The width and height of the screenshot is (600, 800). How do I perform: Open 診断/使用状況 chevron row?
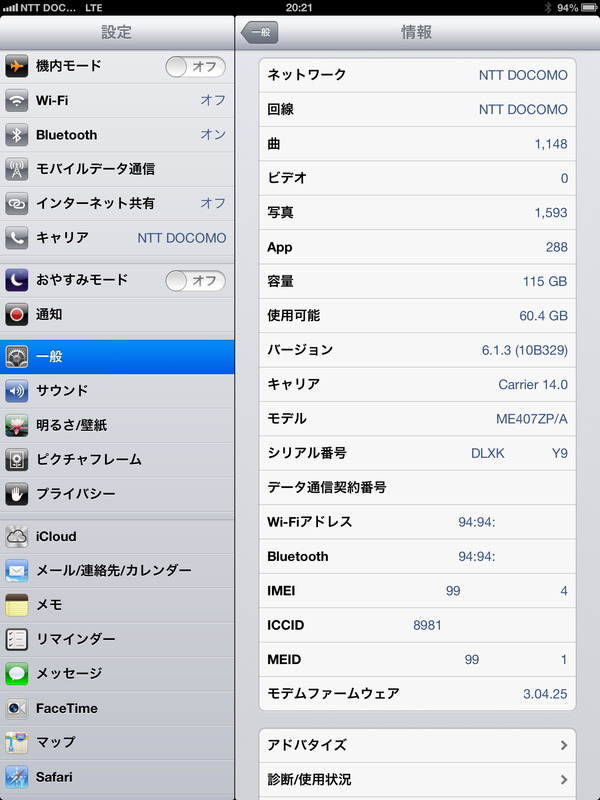coord(417,780)
